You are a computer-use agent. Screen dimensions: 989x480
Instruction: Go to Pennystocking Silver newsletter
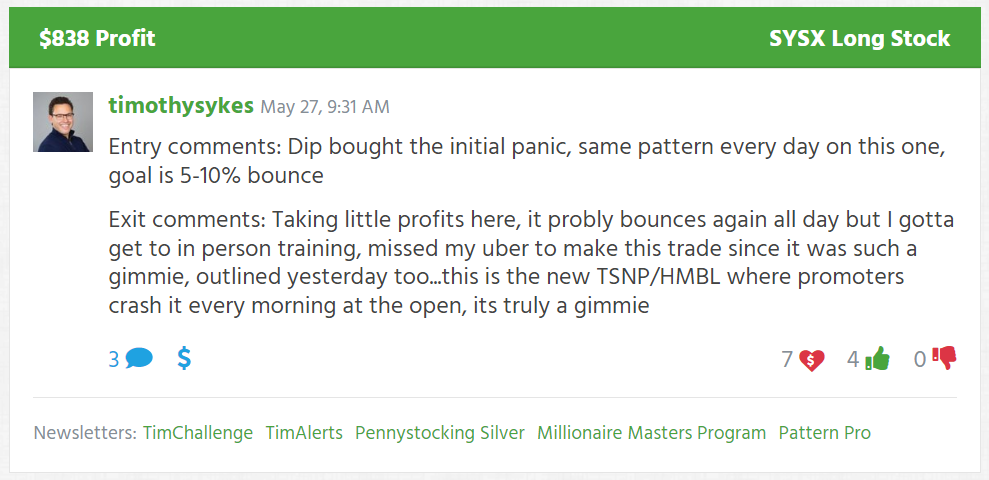440,433
